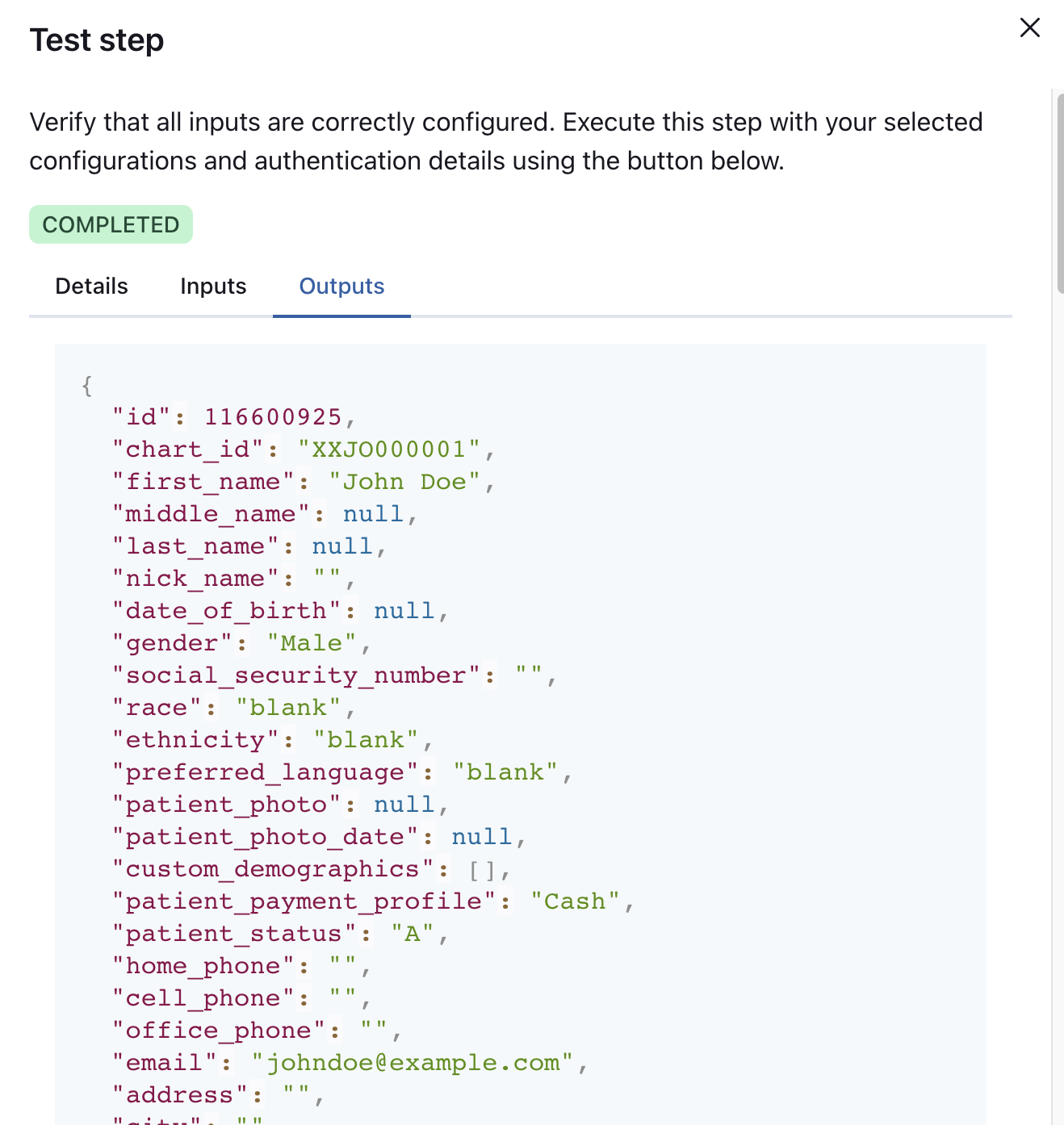The width and height of the screenshot is (1064, 1125).
Task: Click the Test step heading
Action: (x=97, y=40)
